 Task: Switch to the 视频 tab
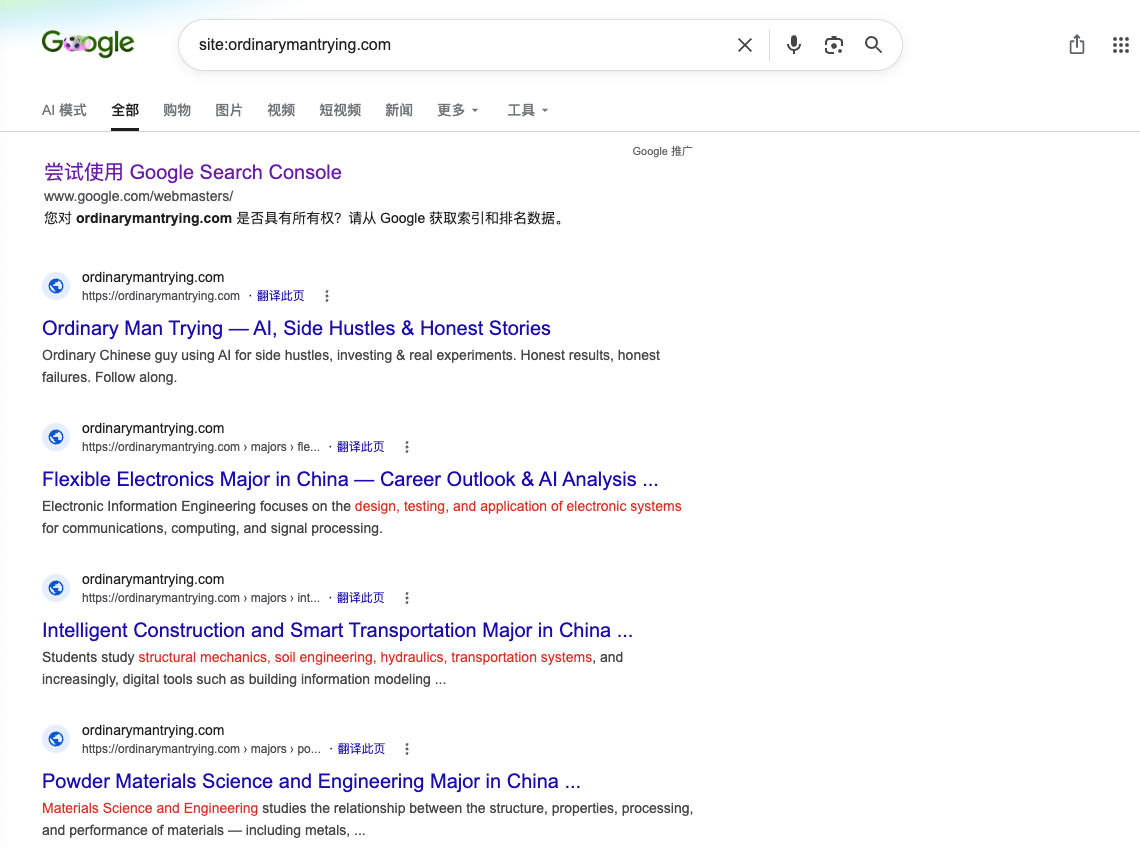(281, 110)
